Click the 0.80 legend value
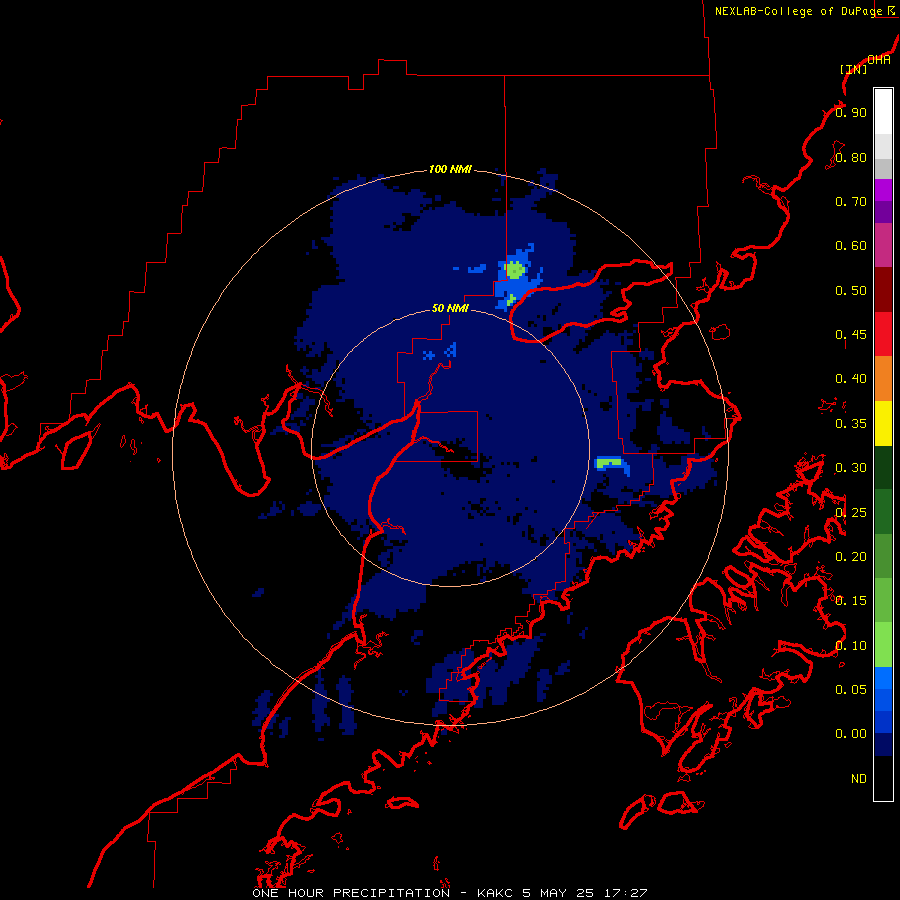This screenshot has height=900, width=900. tap(851, 157)
